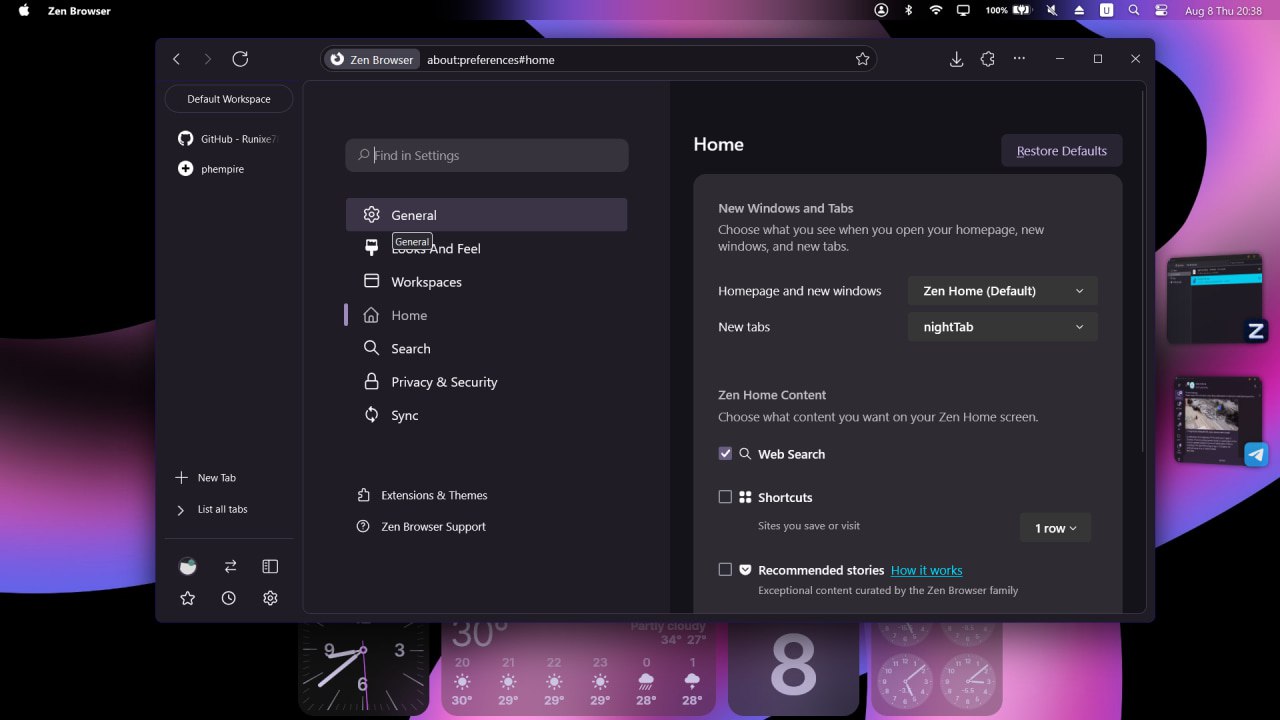Viewport: 1280px width, 720px height.
Task: Click the U input source icon in menu bar
Action: point(1106,10)
